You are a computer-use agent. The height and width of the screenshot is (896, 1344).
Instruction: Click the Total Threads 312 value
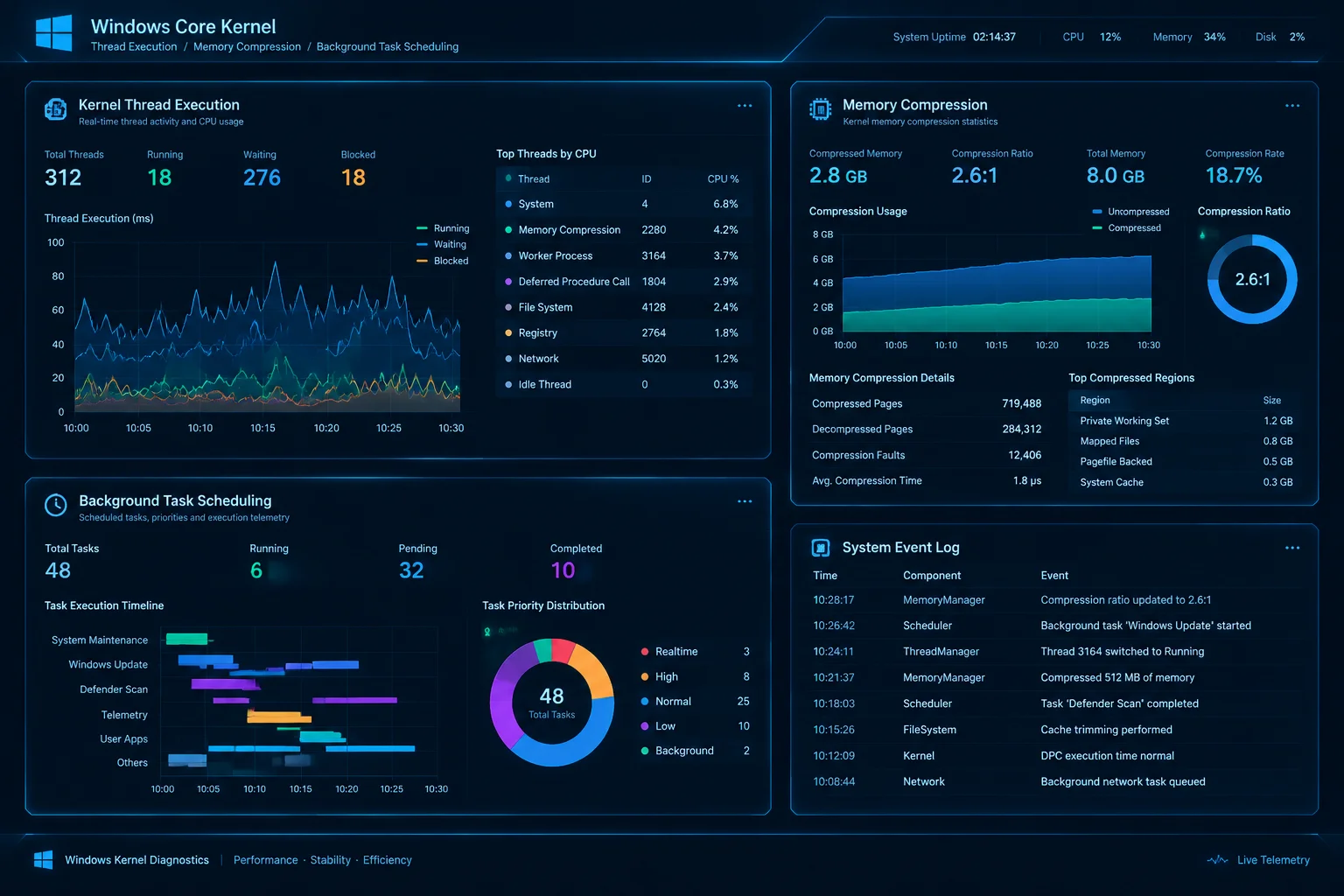[63, 178]
